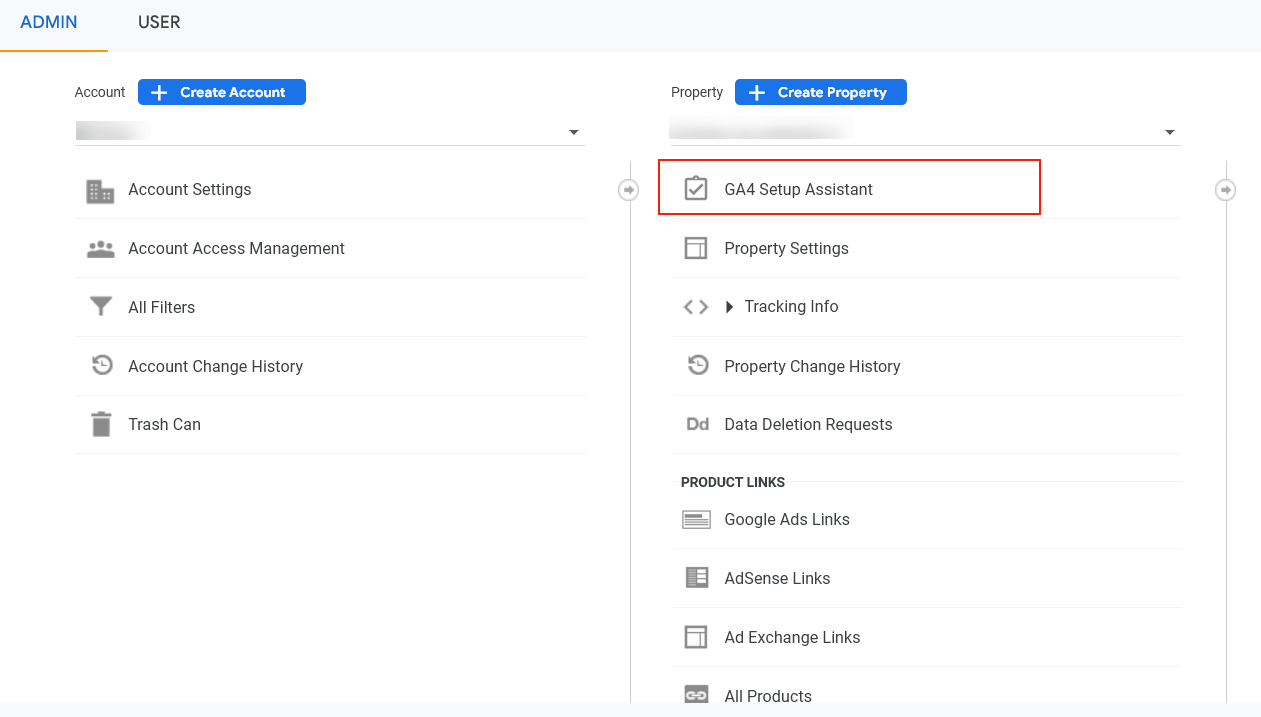This screenshot has width=1261, height=717.
Task: Open the Account selector dropdown
Action: [574, 131]
